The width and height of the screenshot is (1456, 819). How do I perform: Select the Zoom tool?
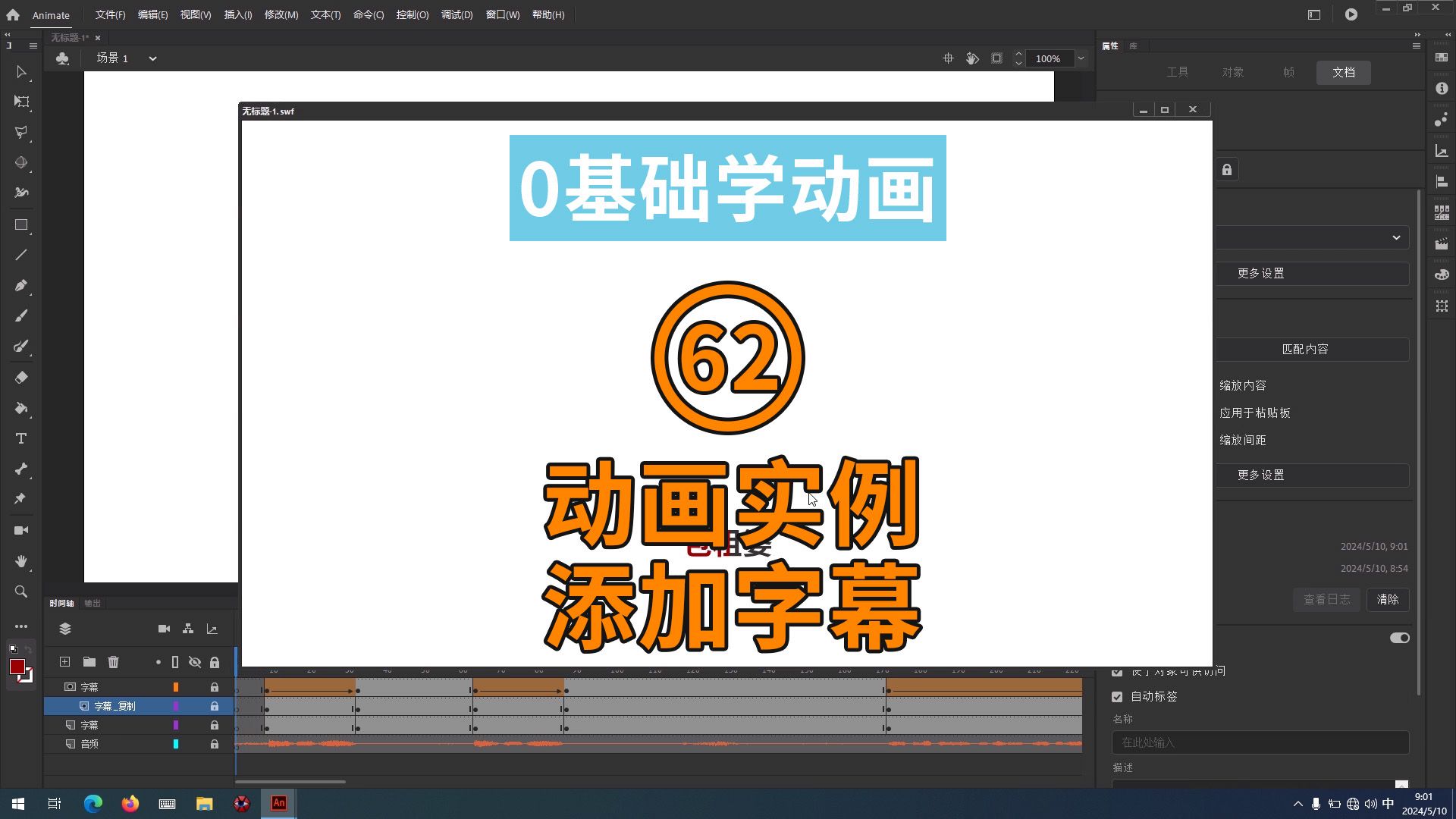coord(20,591)
